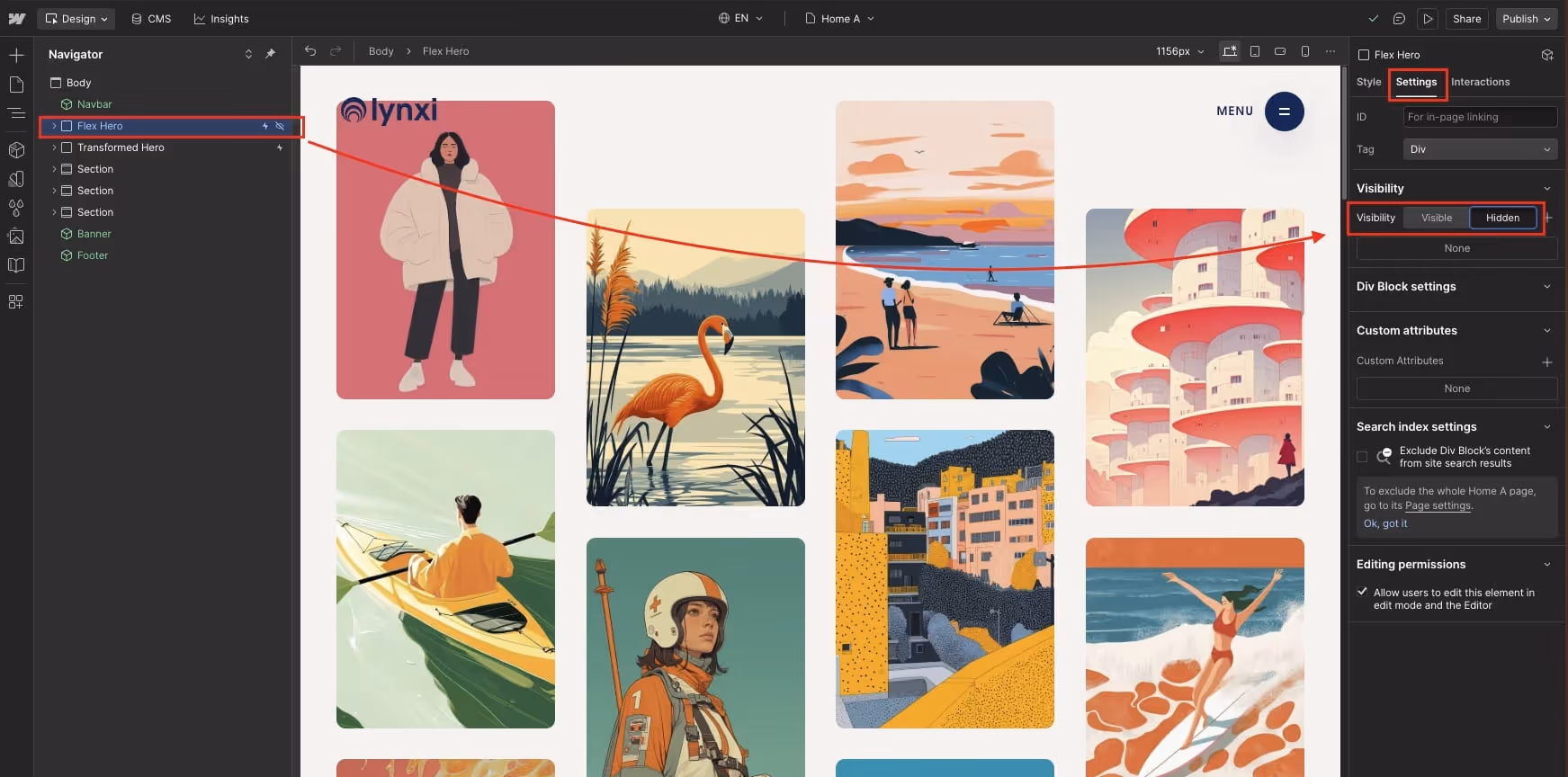Open the Design mode dropdown

click(76, 19)
